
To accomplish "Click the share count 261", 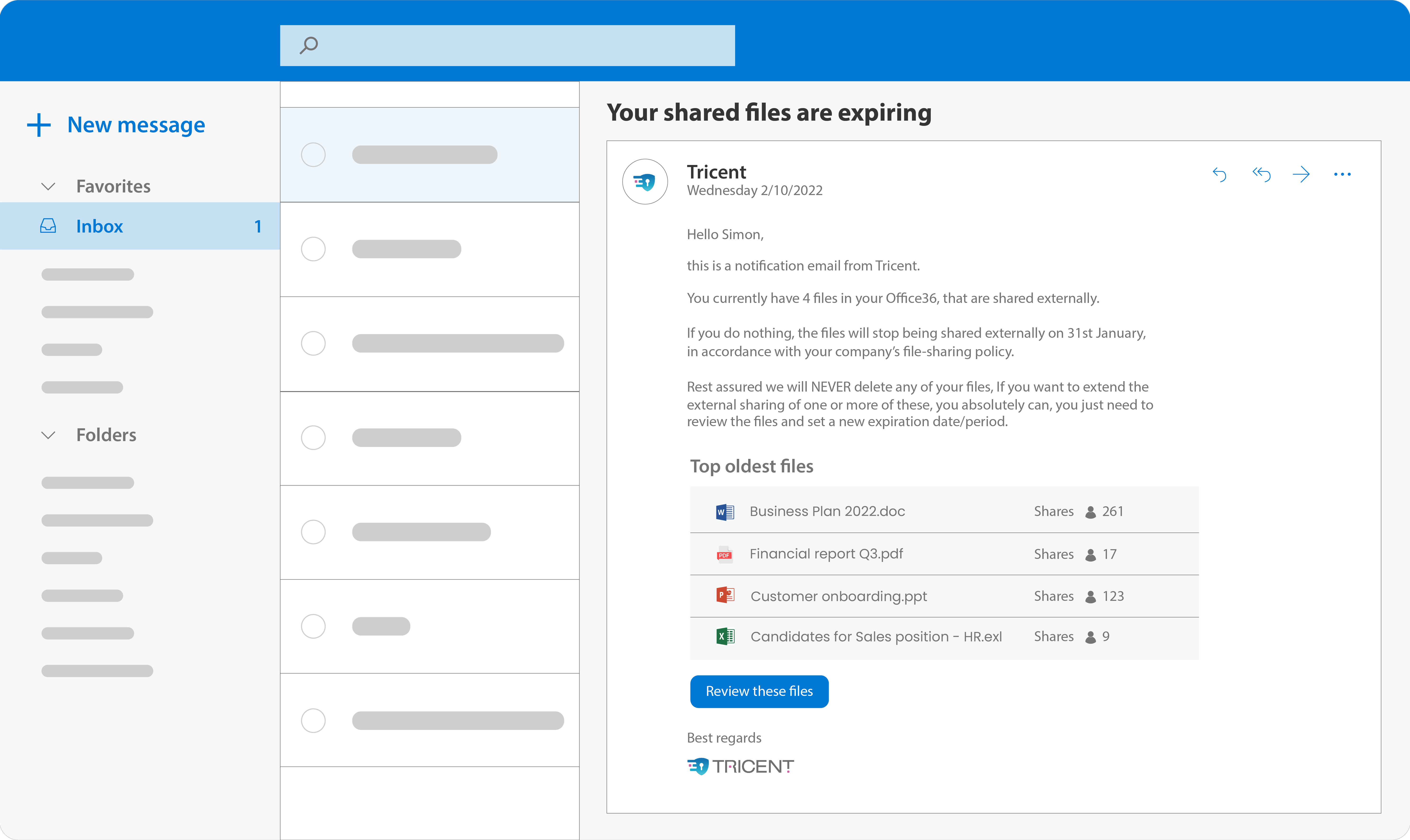I will [1113, 512].
